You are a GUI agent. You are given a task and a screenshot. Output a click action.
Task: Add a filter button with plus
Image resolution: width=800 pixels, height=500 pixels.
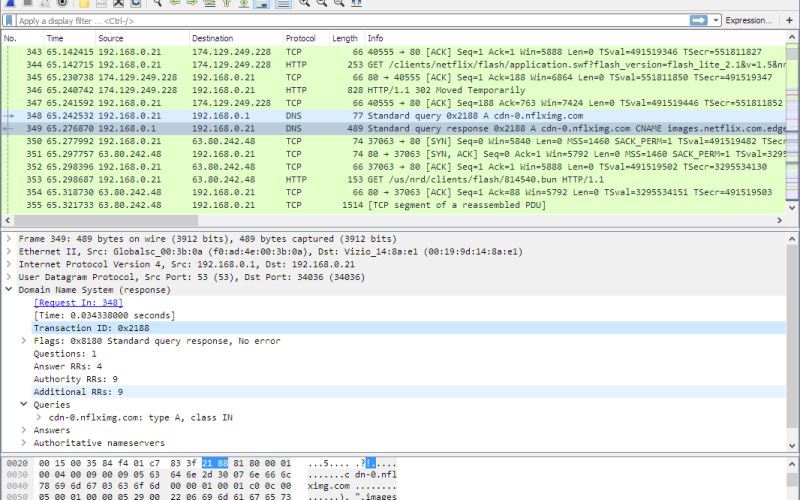(789, 20)
